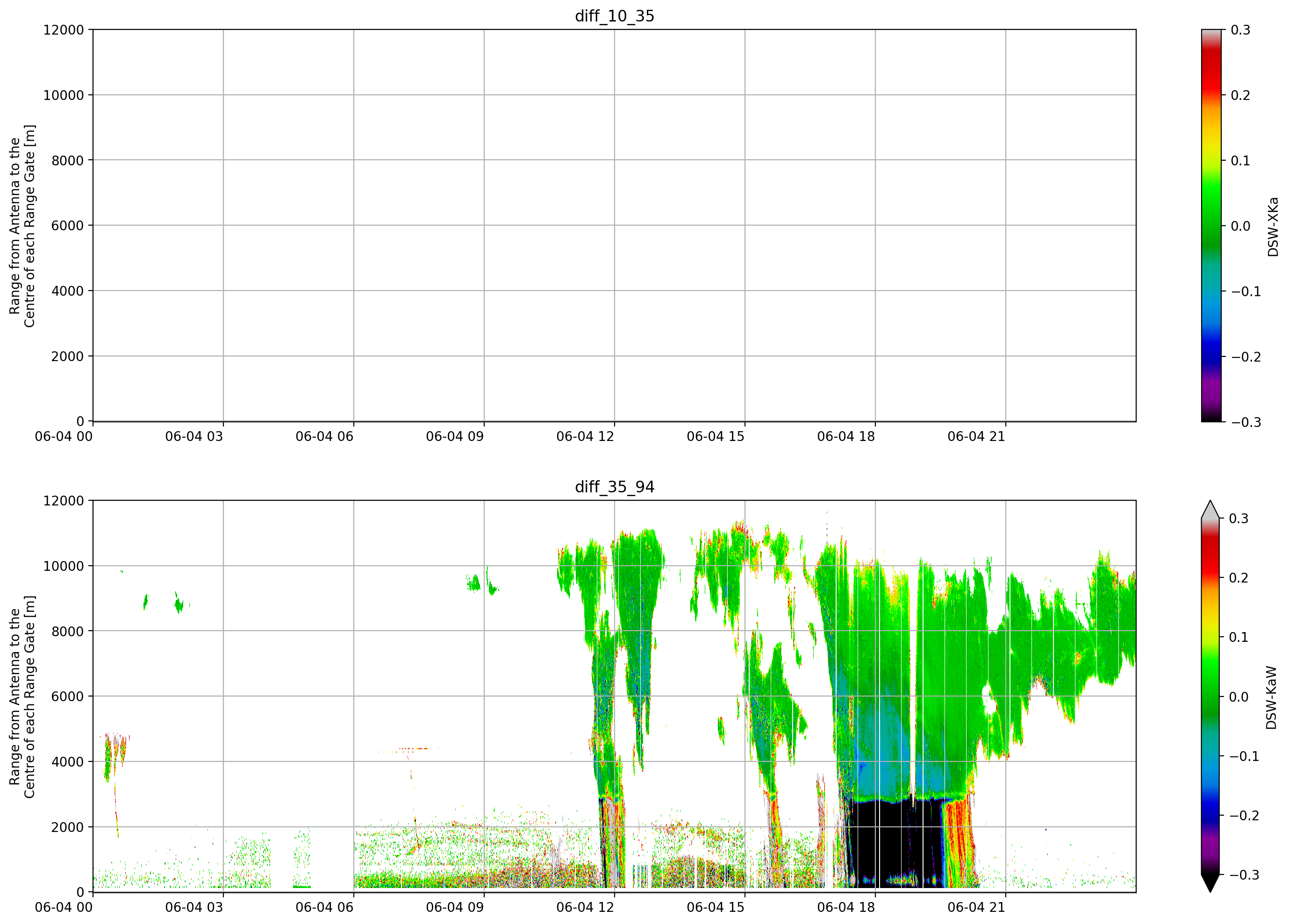Click "06-04 09" tick under diff_35_94
This screenshot has height=924, width=1289.
pos(455,907)
